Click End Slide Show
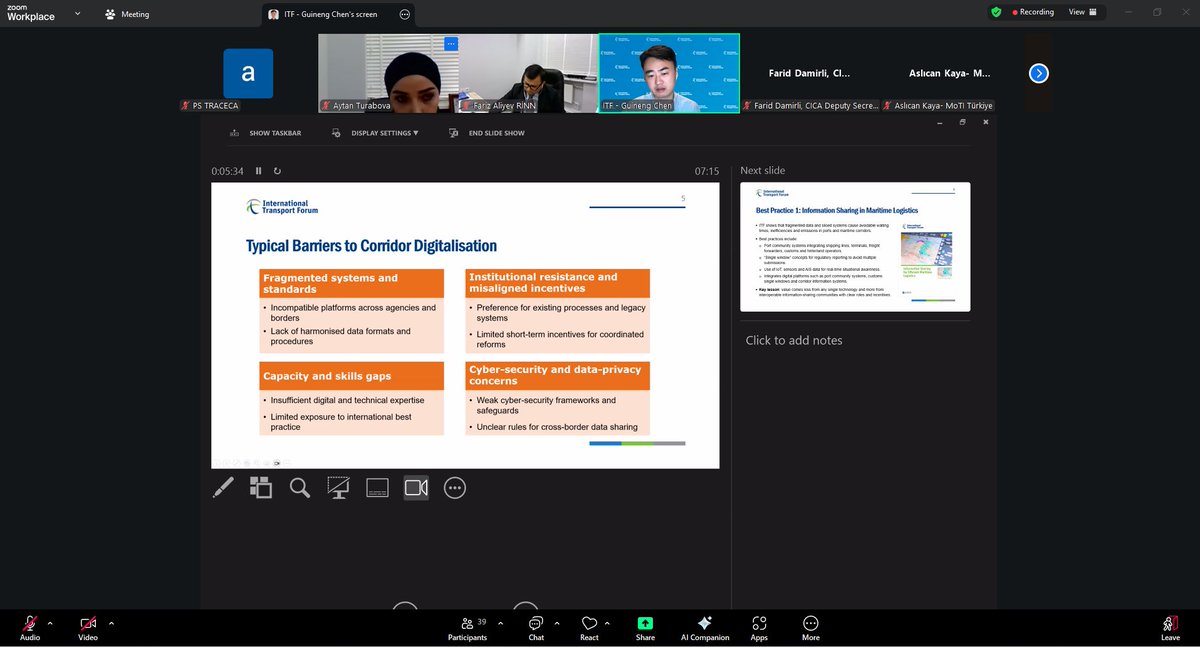This screenshot has width=1200, height=647. pyautogui.click(x=487, y=133)
